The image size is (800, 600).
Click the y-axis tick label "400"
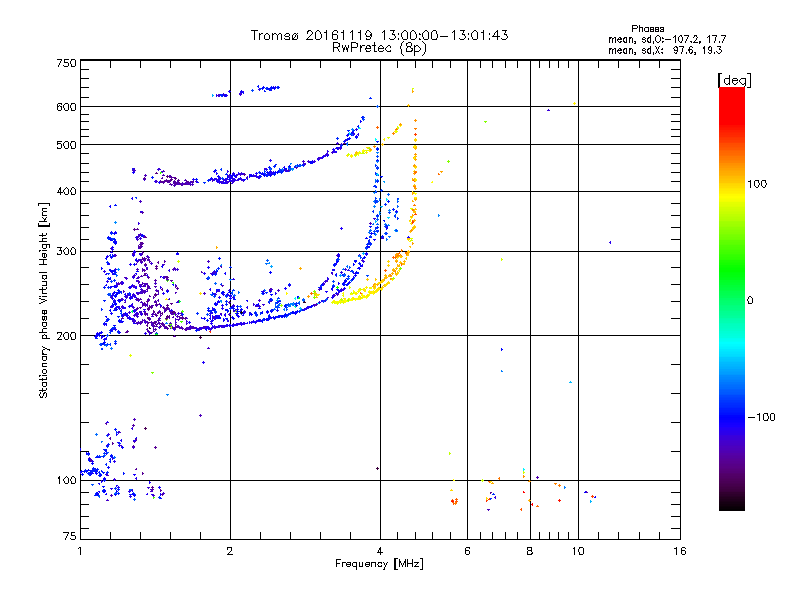coord(66,191)
